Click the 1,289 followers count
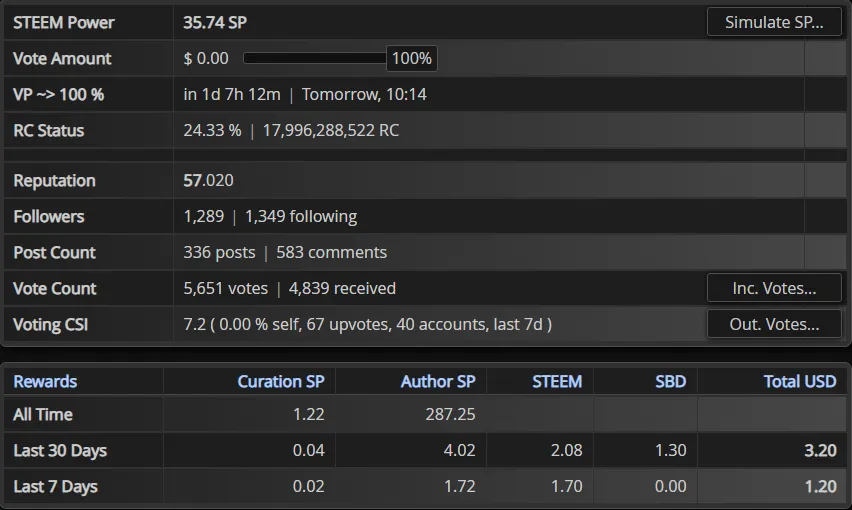852x510 pixels. coord(204,216)
